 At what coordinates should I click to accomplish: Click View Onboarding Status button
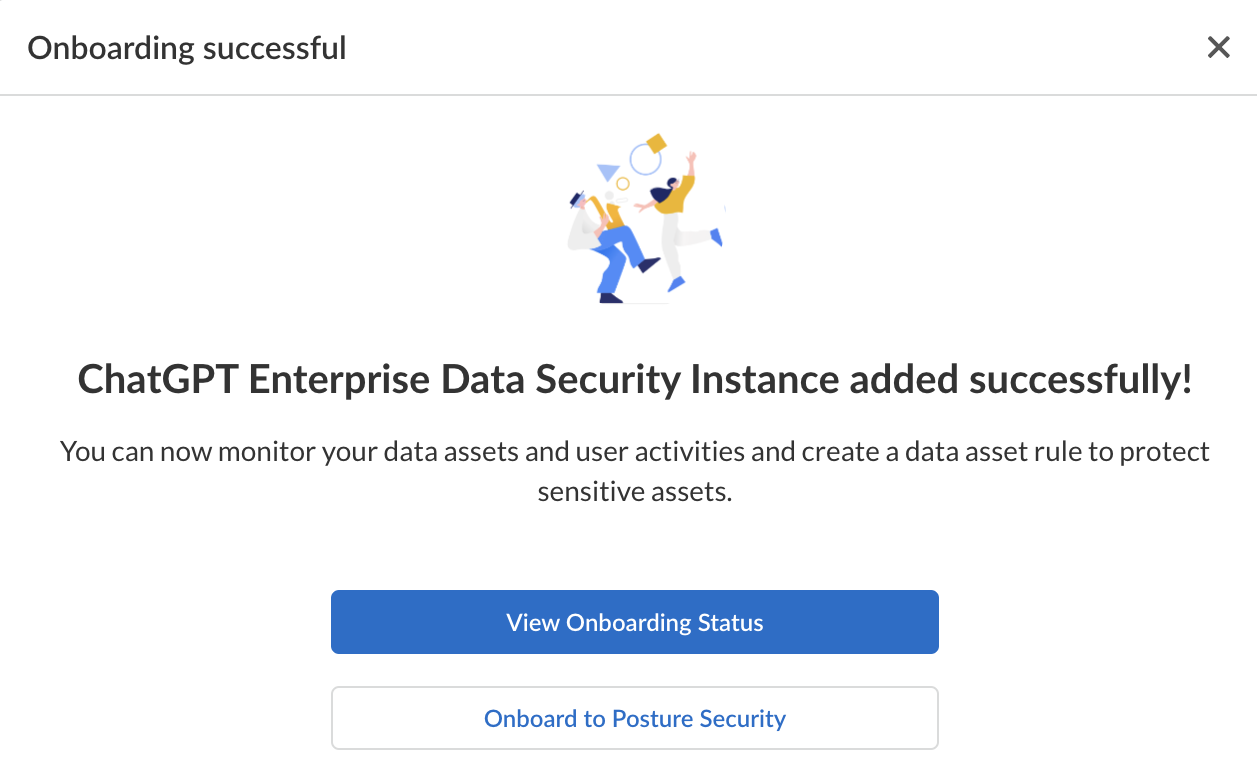coord(634,622)
